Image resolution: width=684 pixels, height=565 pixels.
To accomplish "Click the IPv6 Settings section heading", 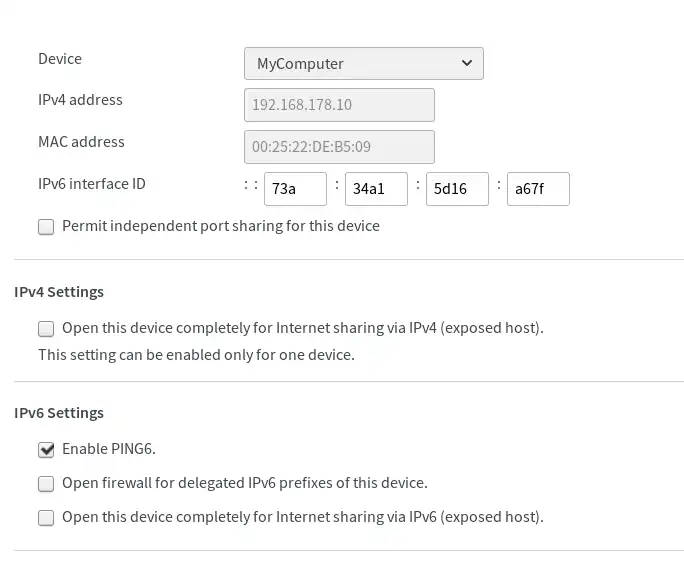I will pyautogui.click(x=59, y=413).
